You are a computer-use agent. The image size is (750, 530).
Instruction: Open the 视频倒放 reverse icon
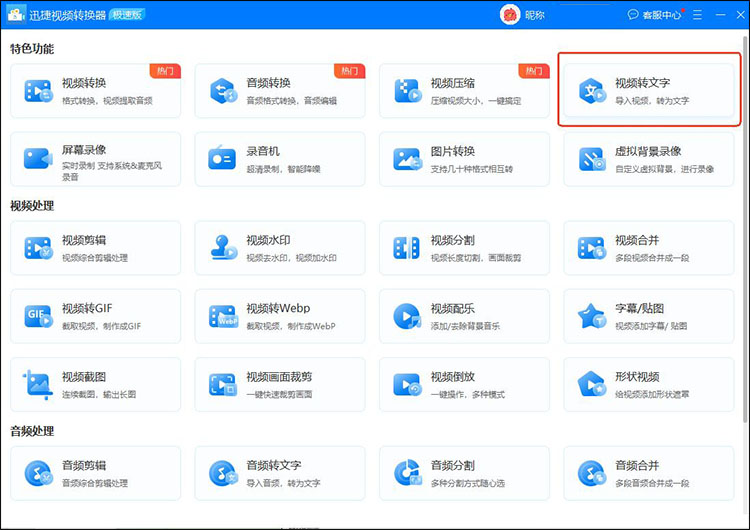point(407,385)
